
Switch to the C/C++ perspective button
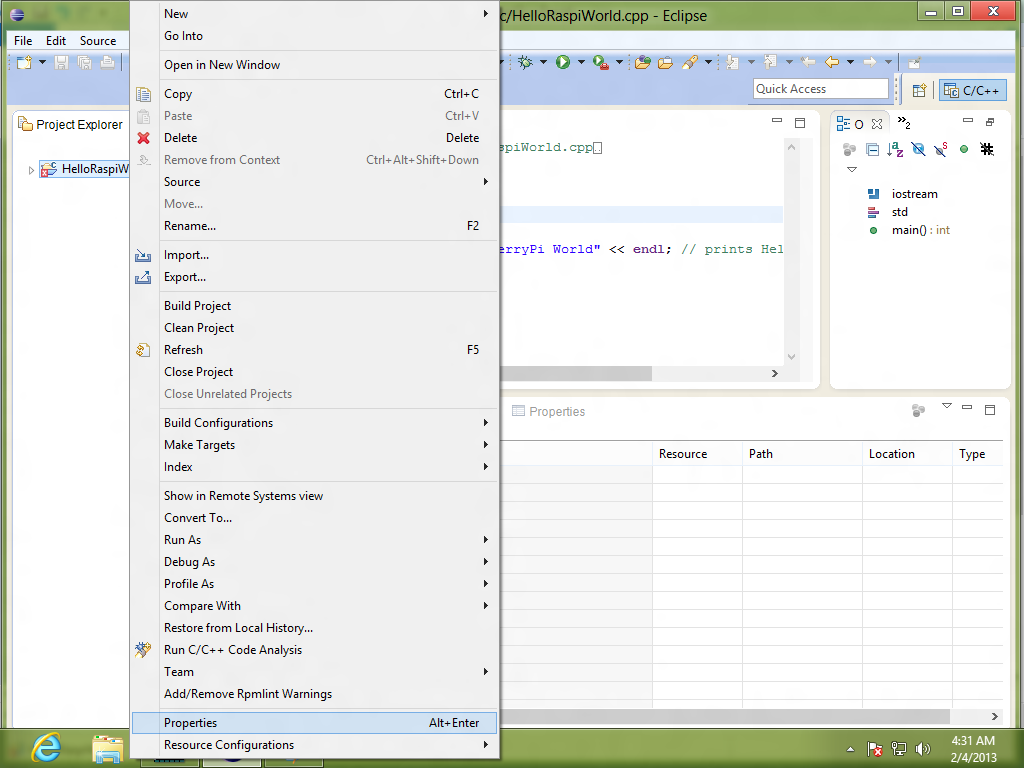[972, 90]
